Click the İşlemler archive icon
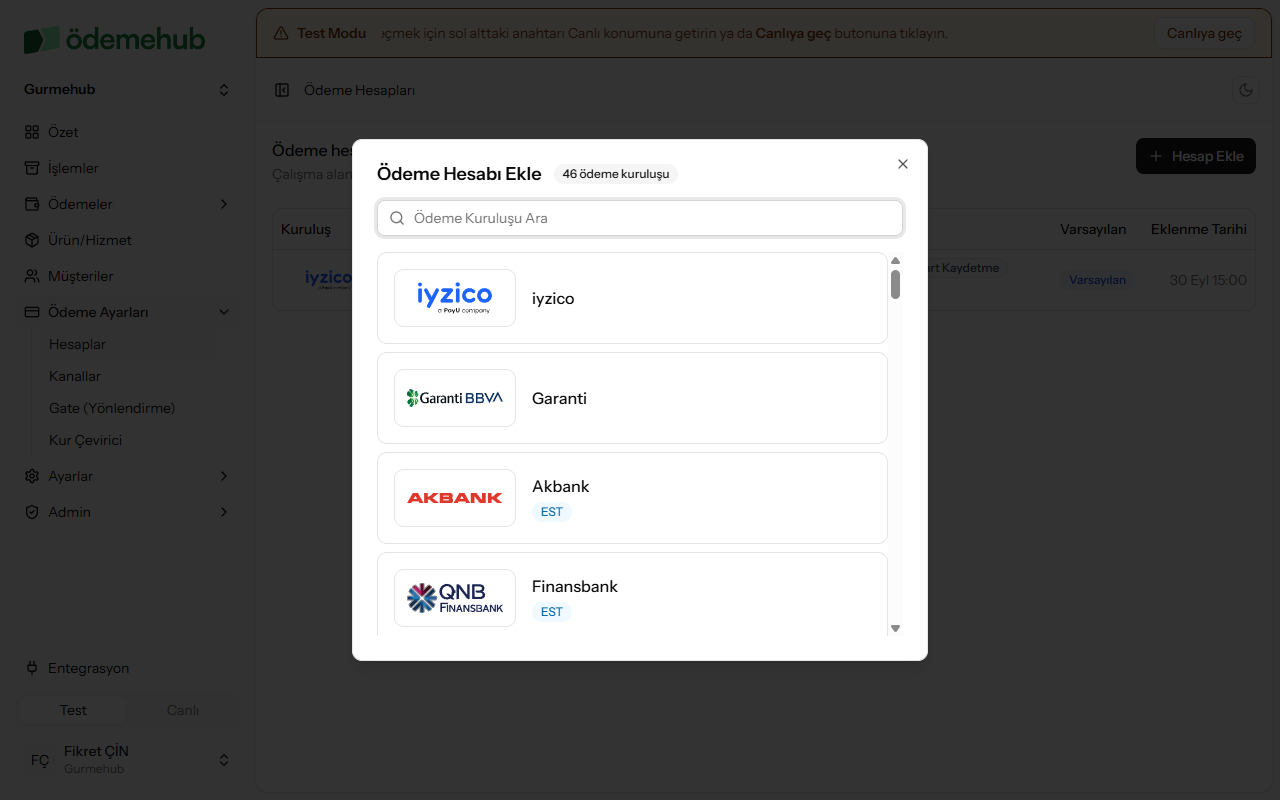Image resolution: width=1280 pixels, height=800 pixels. point(32,168)
